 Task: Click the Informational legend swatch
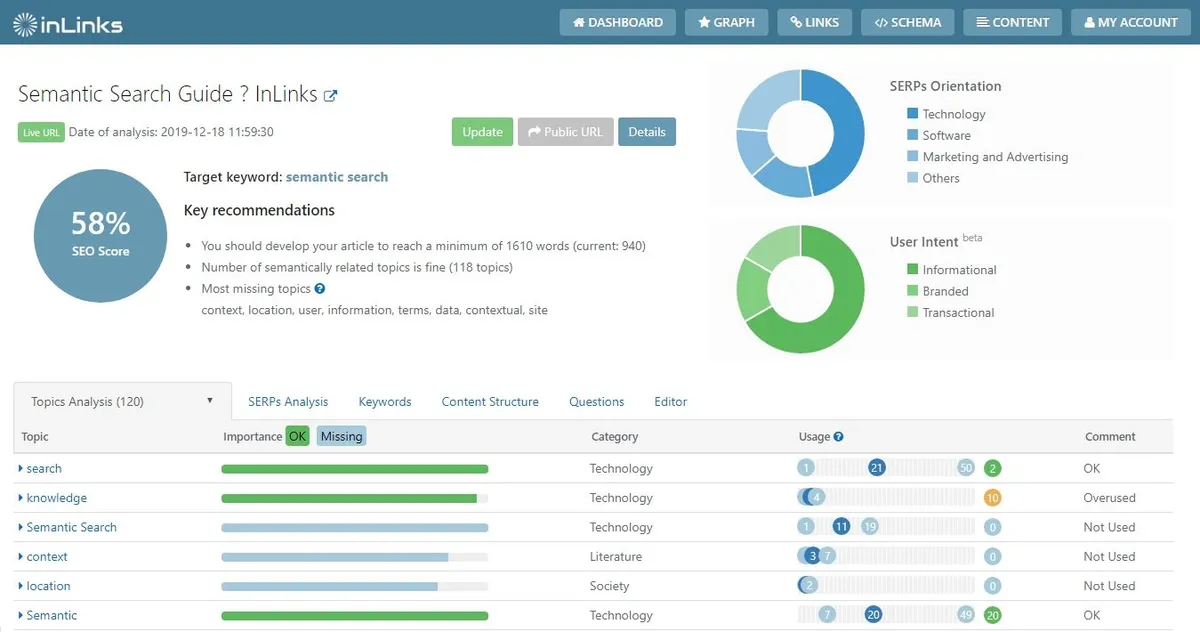pyautogui.click(x=912, y=270)
